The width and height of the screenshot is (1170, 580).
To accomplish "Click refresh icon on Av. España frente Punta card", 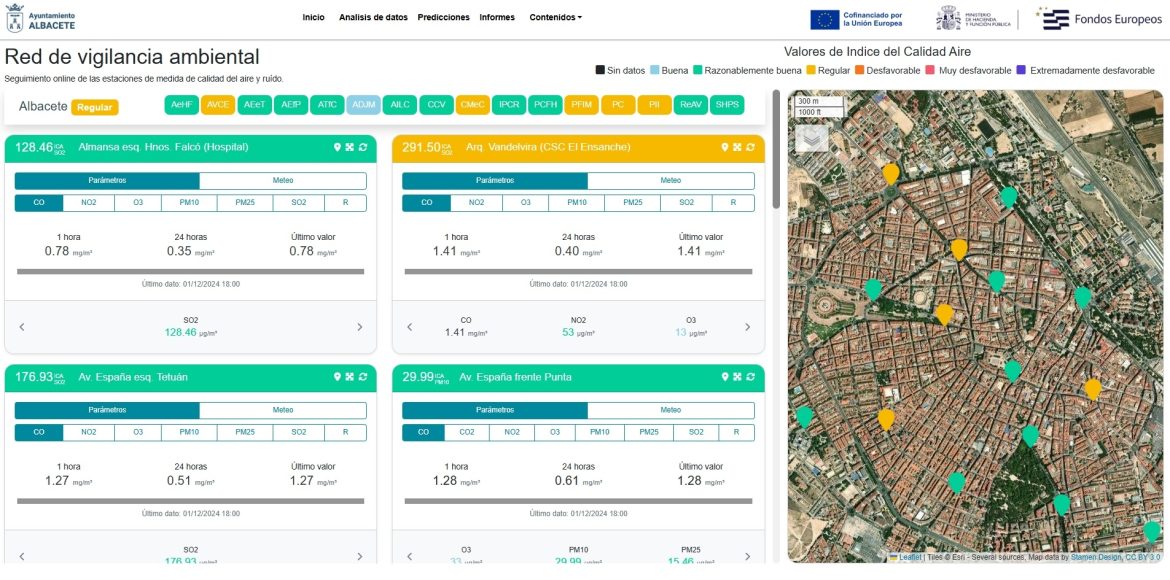I will click(750, 377).
